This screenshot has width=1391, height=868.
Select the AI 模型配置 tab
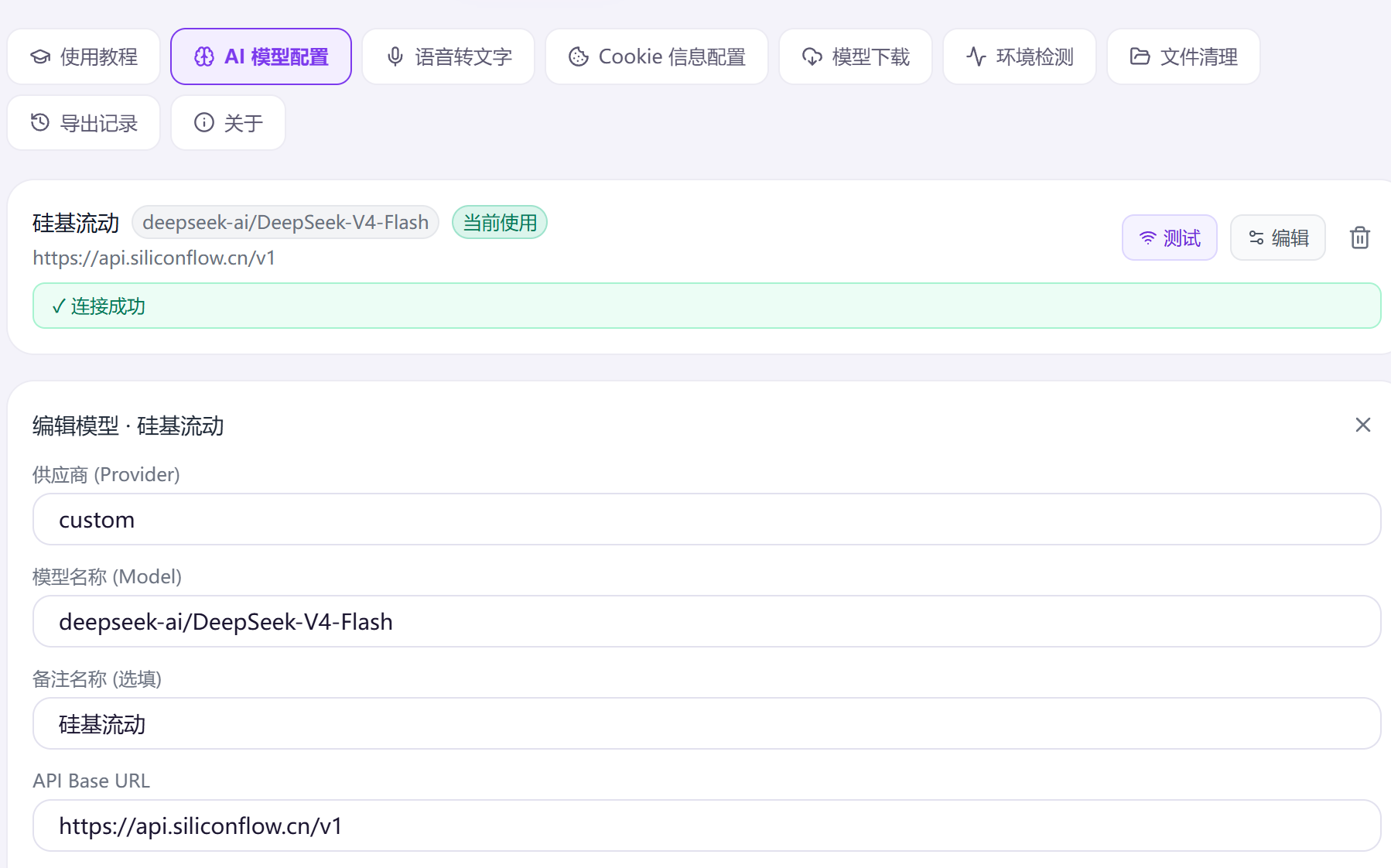(x=261, y=56)
